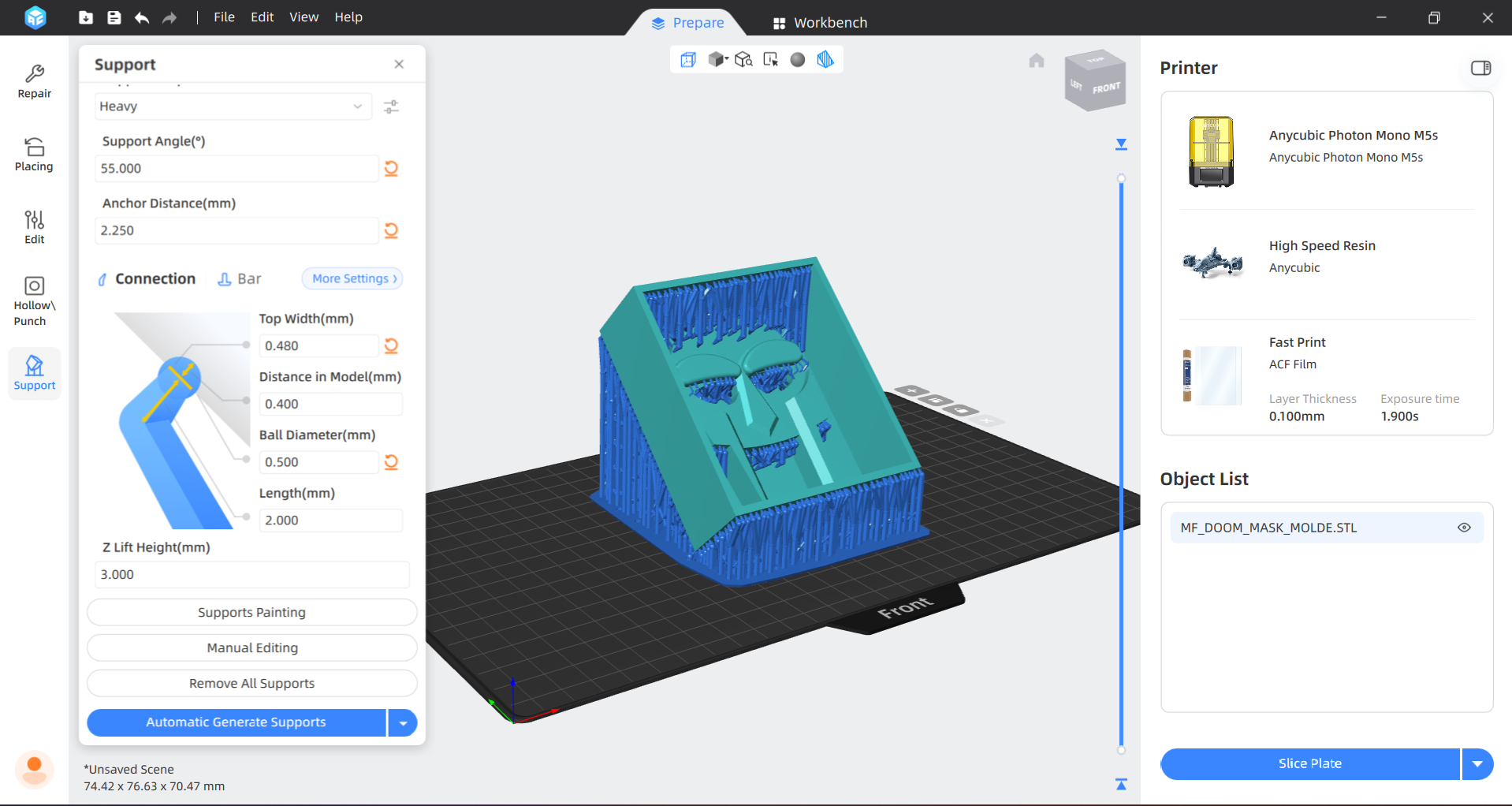Open the Repair tool in the sidebar
The image size is (1512, 806).
[35, 82]
